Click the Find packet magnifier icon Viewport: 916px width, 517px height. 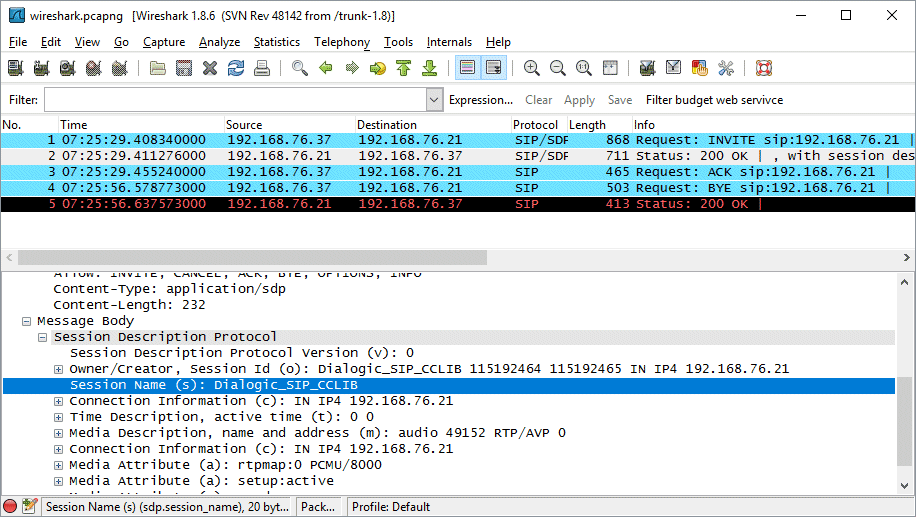click(299, 68)
